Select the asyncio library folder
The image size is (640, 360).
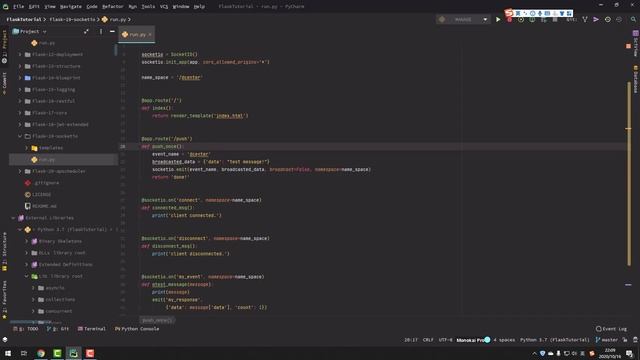[x=51, y=288]
